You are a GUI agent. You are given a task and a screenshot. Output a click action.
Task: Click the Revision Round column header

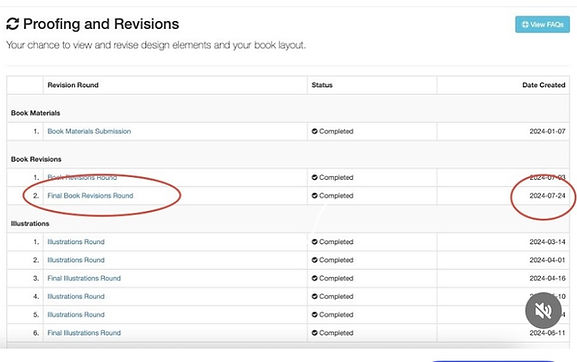click(73, 85)
